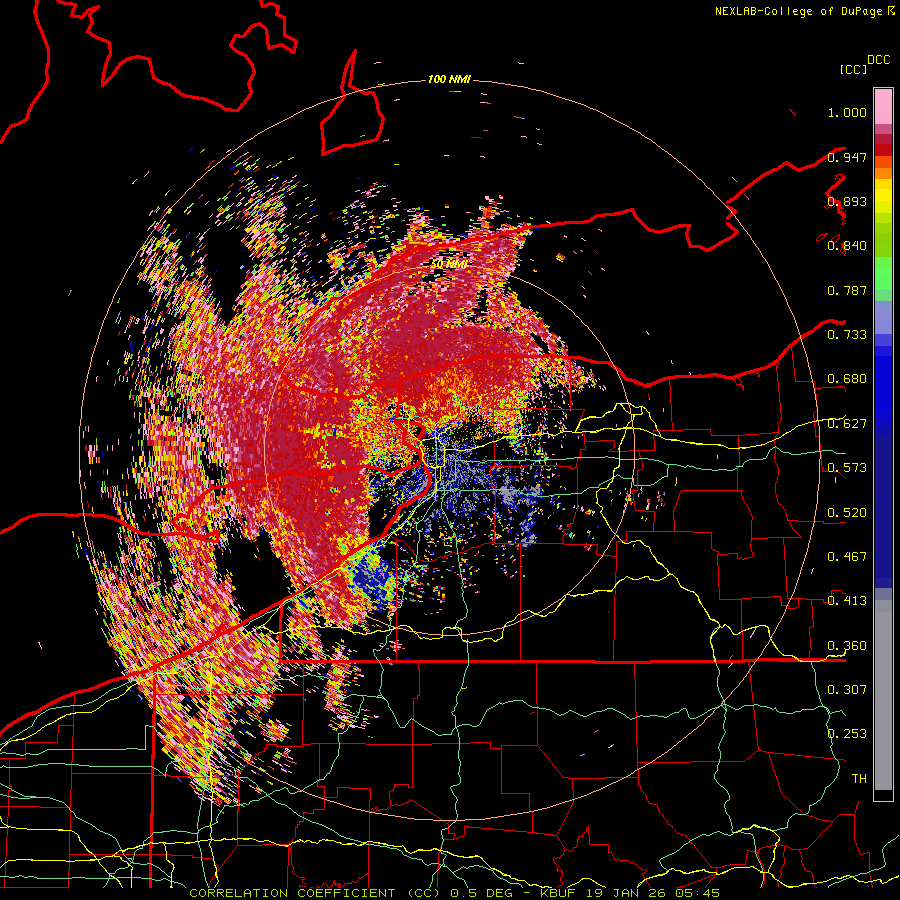This screenshot has width=900, height=900.
Task: Select the 0.360 legend value
Action: [847, 646]
